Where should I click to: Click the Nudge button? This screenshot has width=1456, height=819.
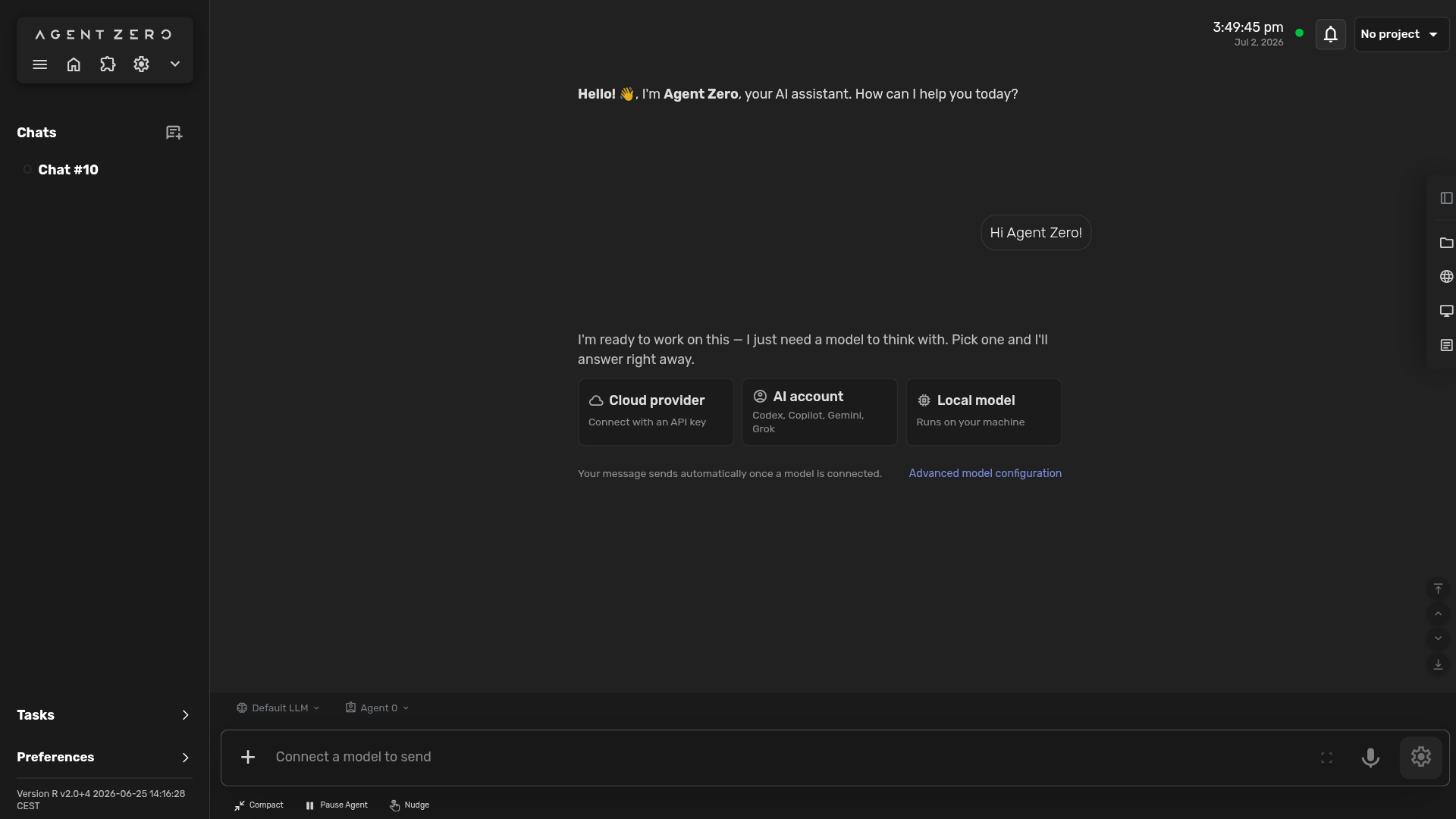409,805
